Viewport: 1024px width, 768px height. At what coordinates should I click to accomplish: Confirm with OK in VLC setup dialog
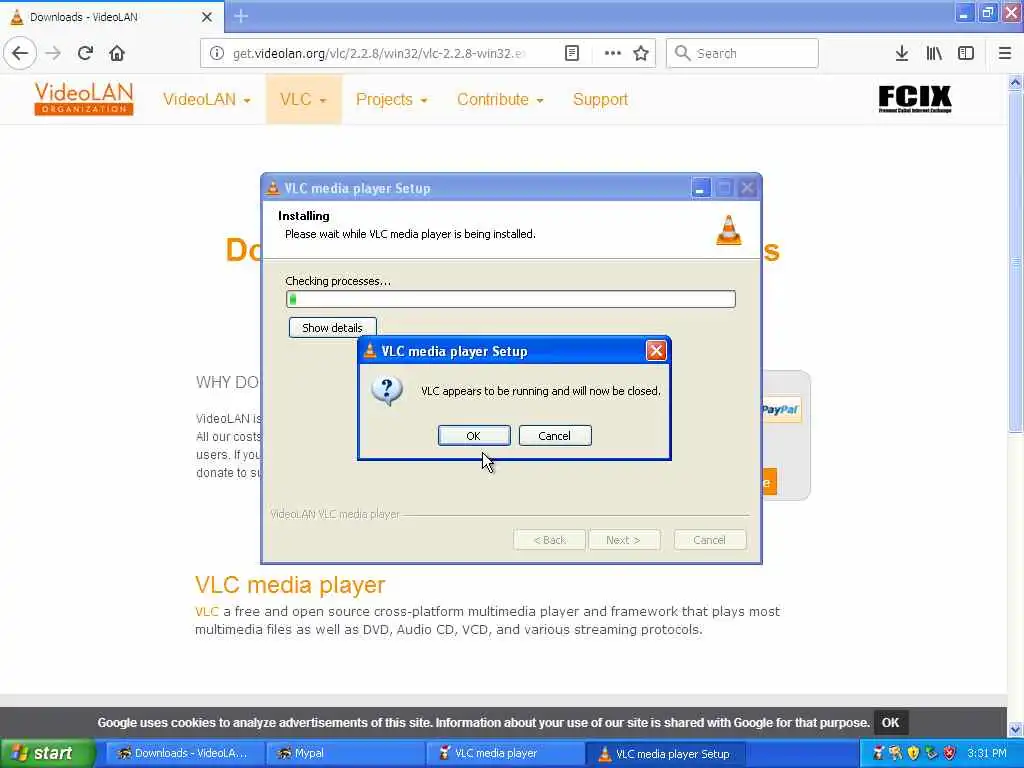pyautogui.click(x=473, y=436)
